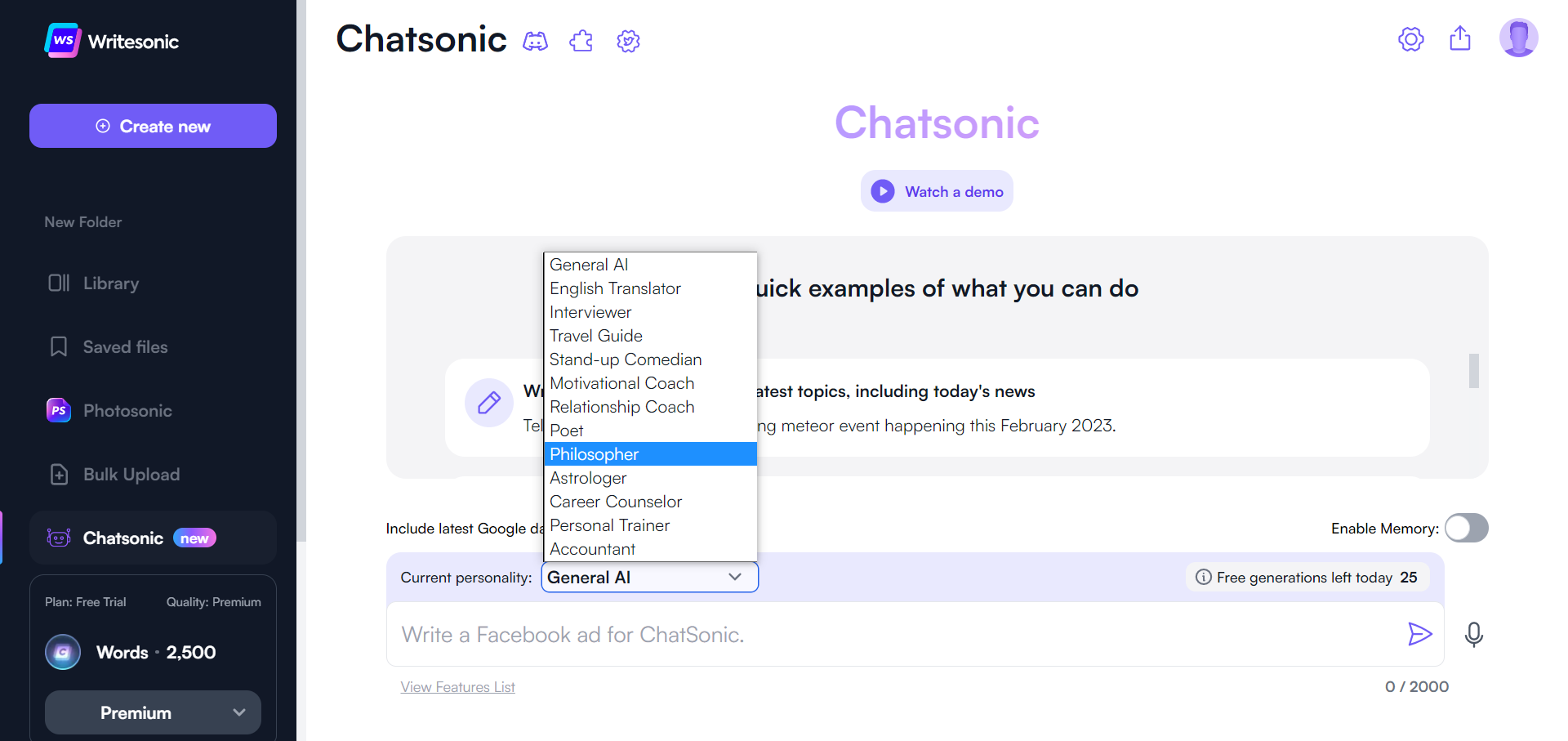
Task: Click the pencil icon in the example card
Action: click(x=488, y=402)
